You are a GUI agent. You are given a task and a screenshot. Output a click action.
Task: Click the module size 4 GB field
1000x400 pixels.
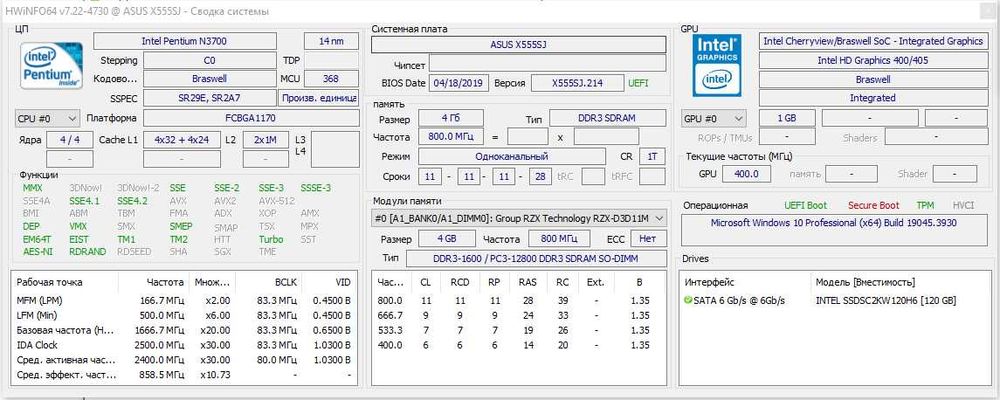(447, 239)
